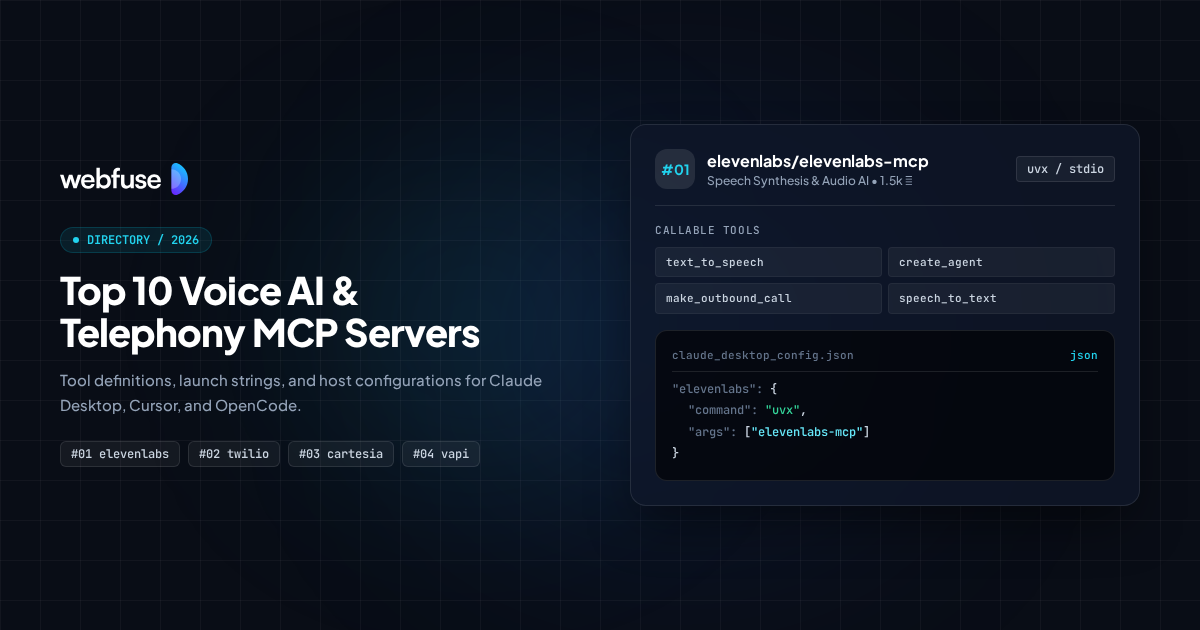Viewport: 1200px width, 630px height.
Task: Click the star count icon after 1.5k
Action: click(909, 182)
